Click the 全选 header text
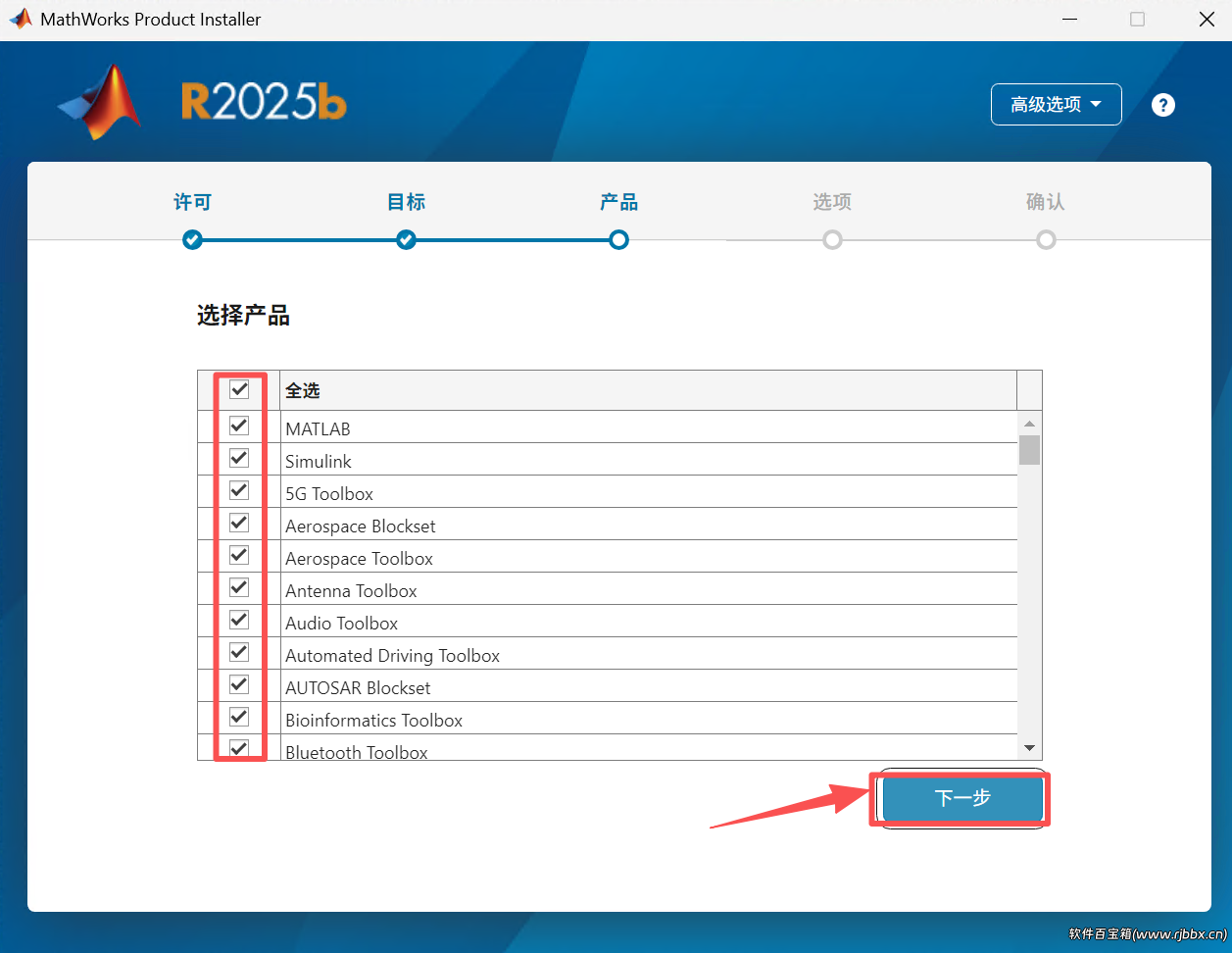 303,390
